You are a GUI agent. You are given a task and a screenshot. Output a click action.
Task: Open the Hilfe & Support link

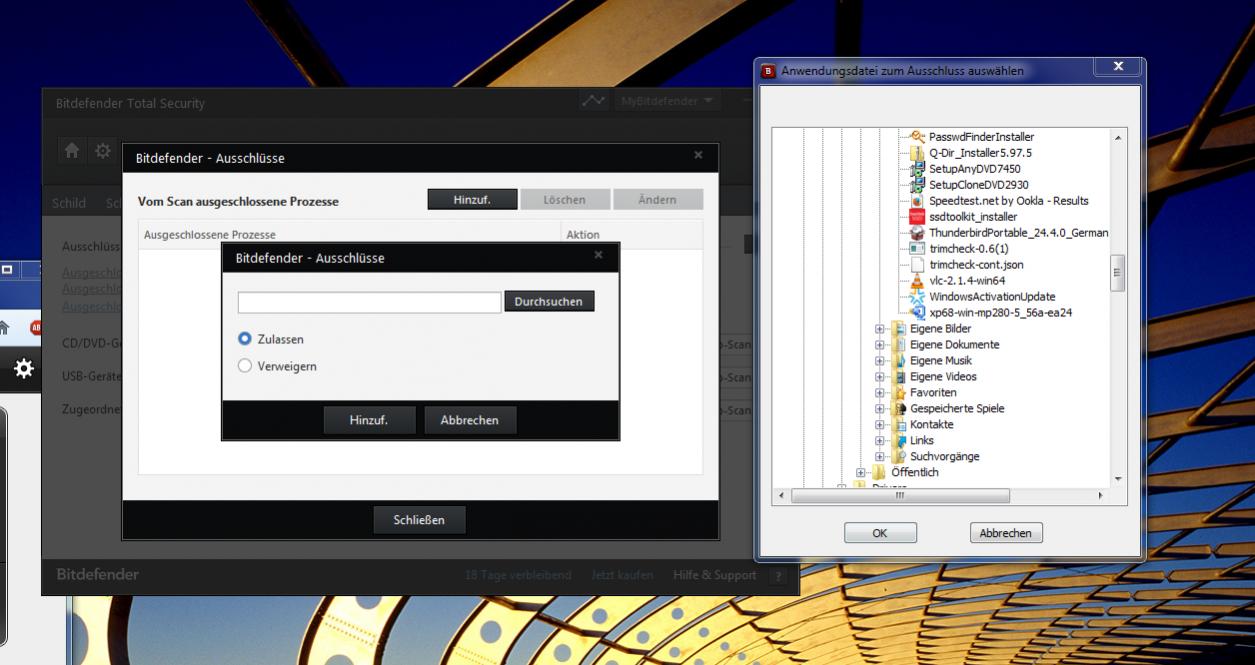(x=715, y=576)
